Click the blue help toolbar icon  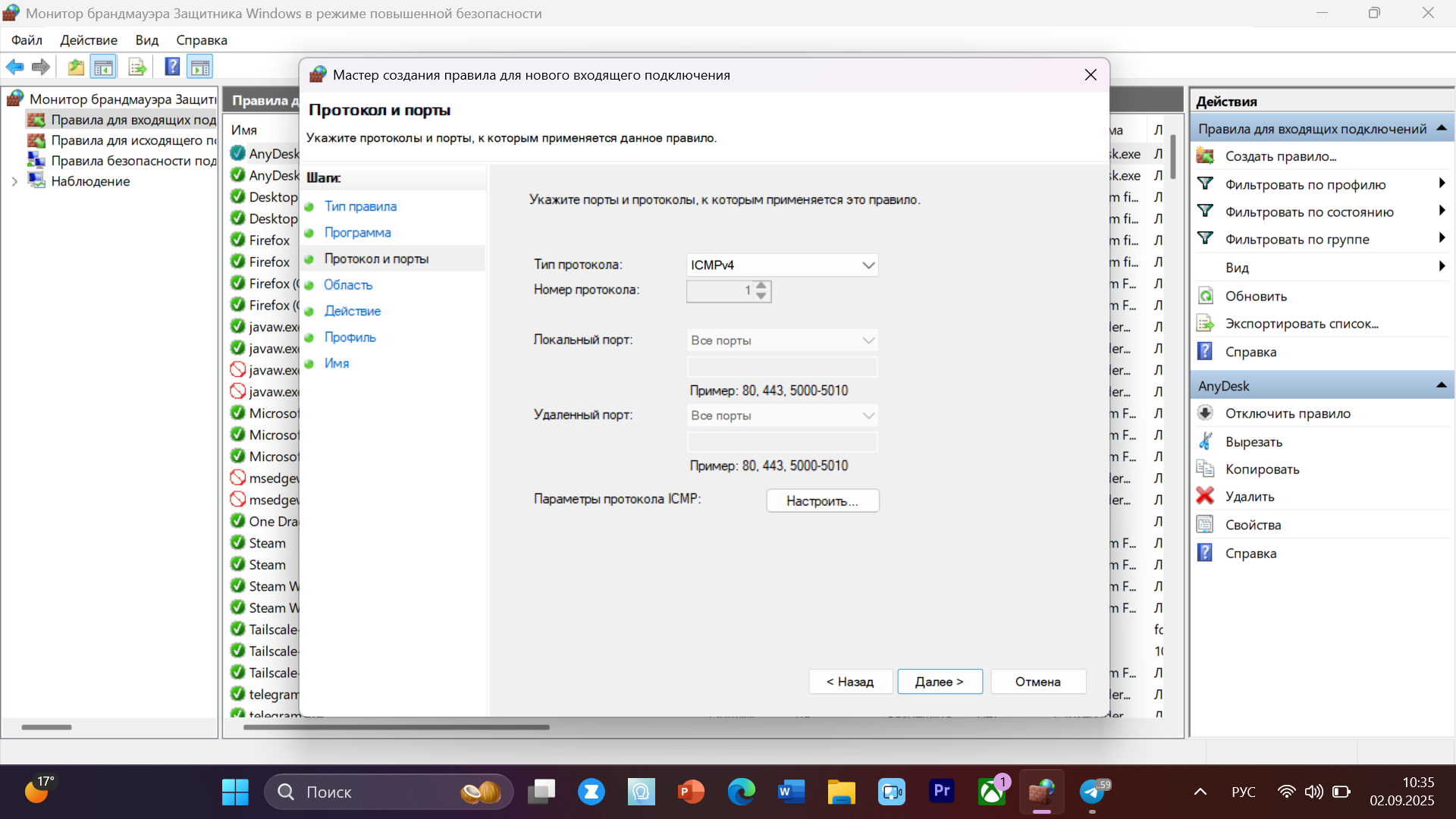pos(172,67)
